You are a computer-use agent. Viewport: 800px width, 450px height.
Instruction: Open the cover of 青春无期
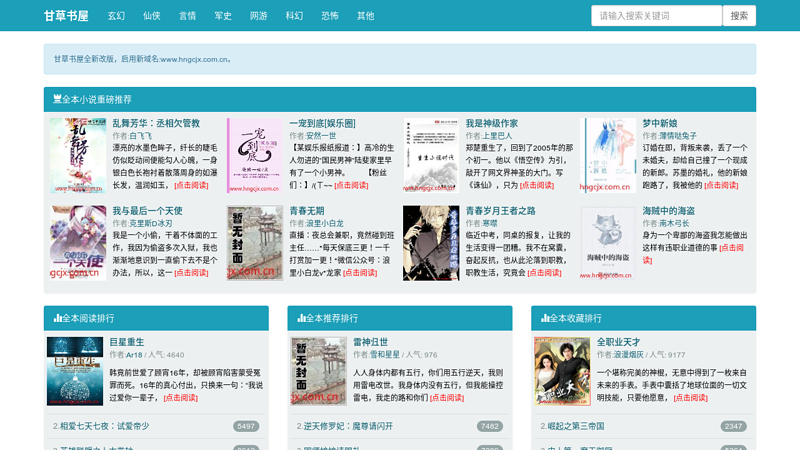coord(255,243)
